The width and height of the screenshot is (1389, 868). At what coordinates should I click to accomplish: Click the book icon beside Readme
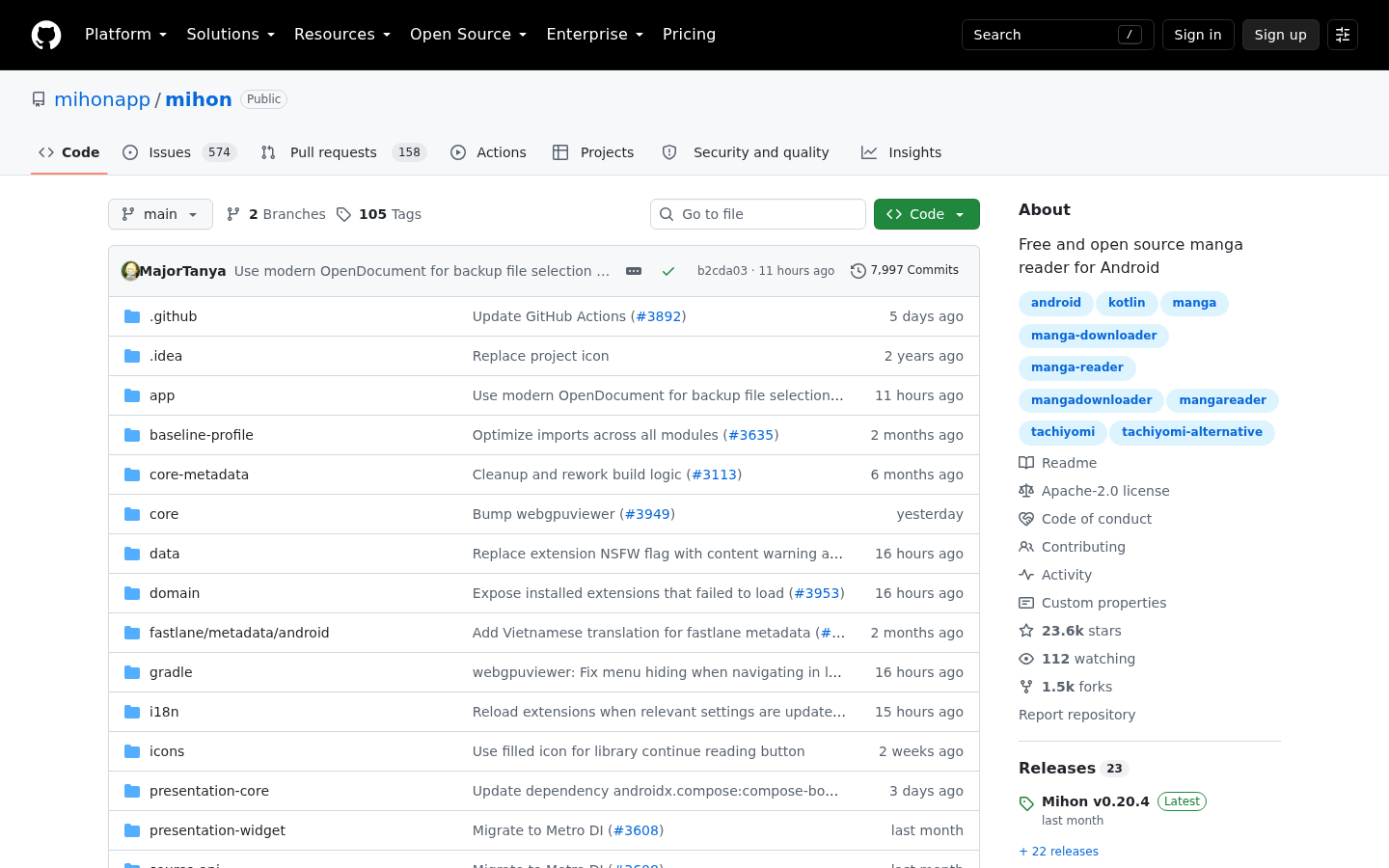(x=1026, y=463)
